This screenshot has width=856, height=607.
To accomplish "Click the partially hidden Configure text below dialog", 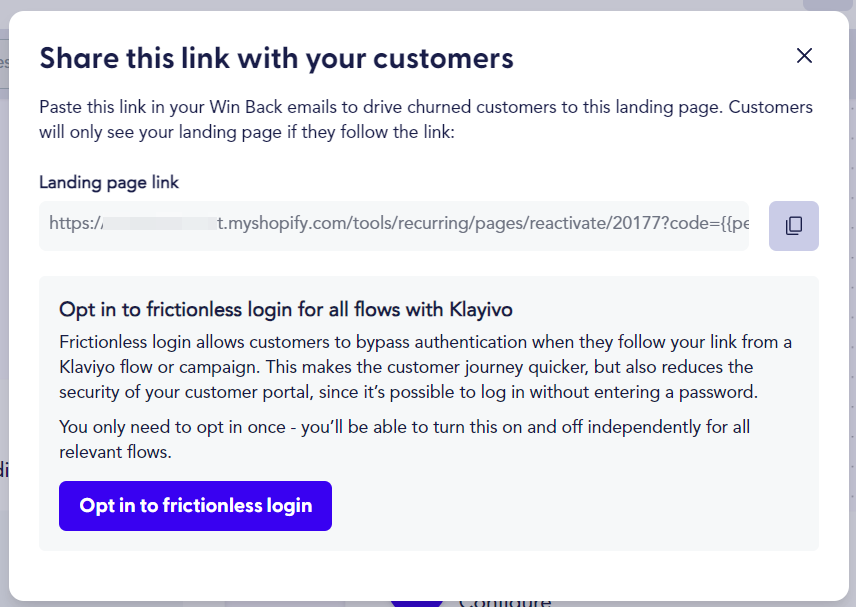I will [x=505, y=602].
